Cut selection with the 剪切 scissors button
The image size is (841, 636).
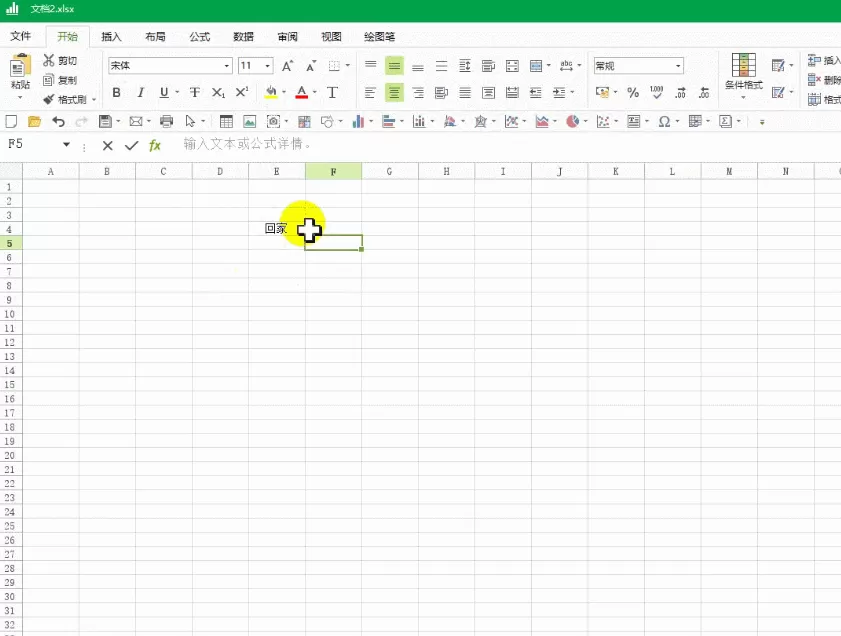click(60, 61)
